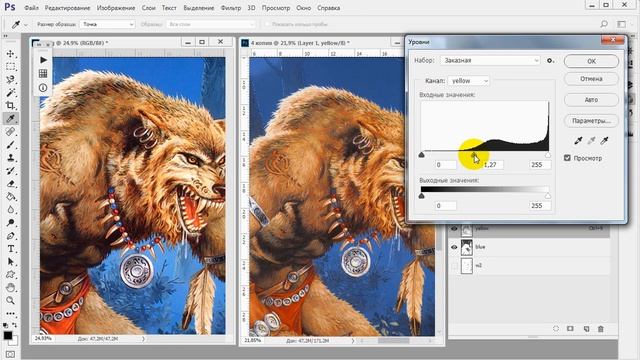The height and width of the screenshot is (360, 640).
Task: Click the input black point slider handle
Action: 422,155
